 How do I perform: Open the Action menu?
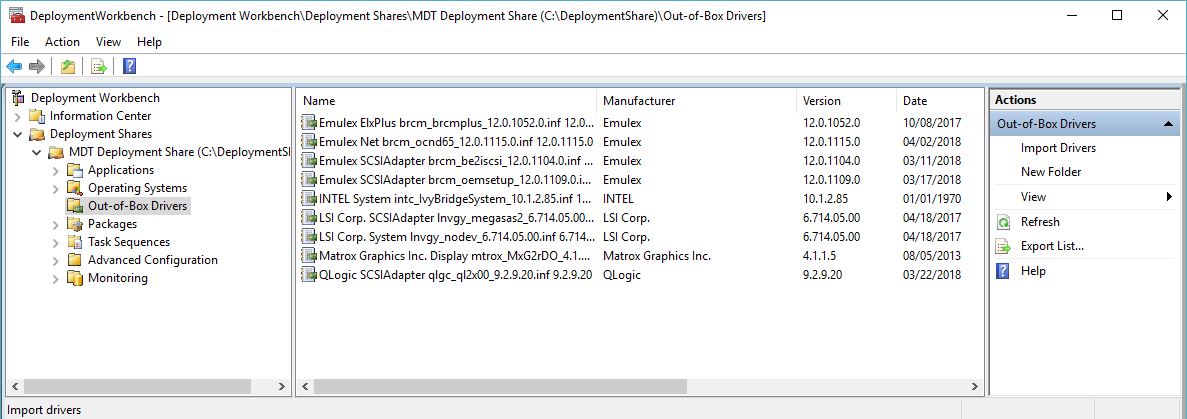pos(62,42)
